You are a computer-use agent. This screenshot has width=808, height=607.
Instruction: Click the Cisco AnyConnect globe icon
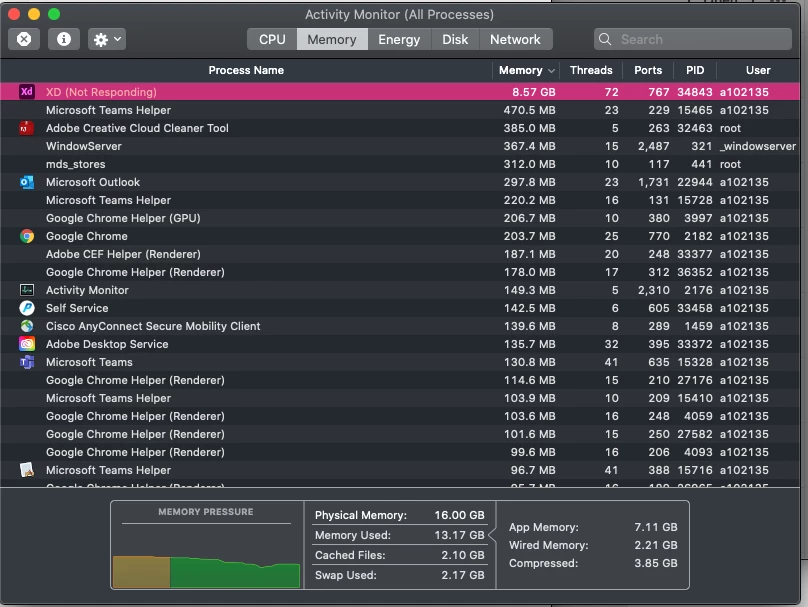pos(27,326)
